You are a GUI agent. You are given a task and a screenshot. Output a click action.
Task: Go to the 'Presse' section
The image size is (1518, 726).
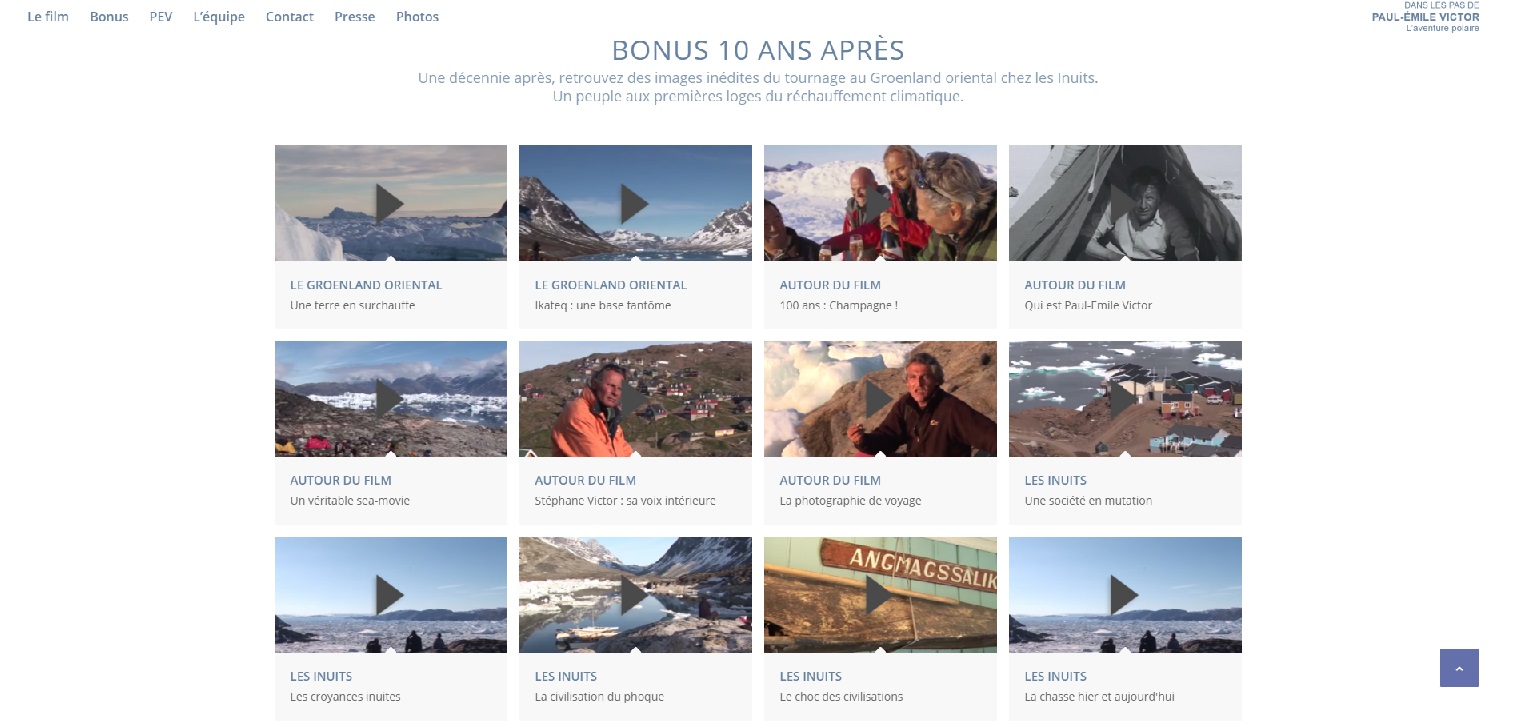click(x=355, y=16)
